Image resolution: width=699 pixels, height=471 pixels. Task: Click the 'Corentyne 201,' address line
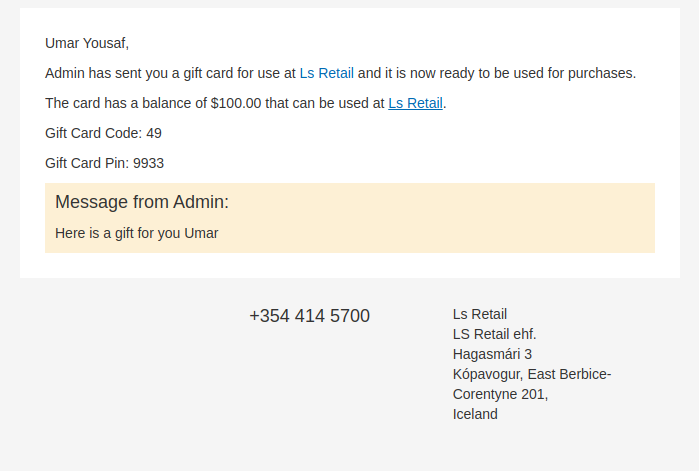pyautogui.click(x=500, y=394)
